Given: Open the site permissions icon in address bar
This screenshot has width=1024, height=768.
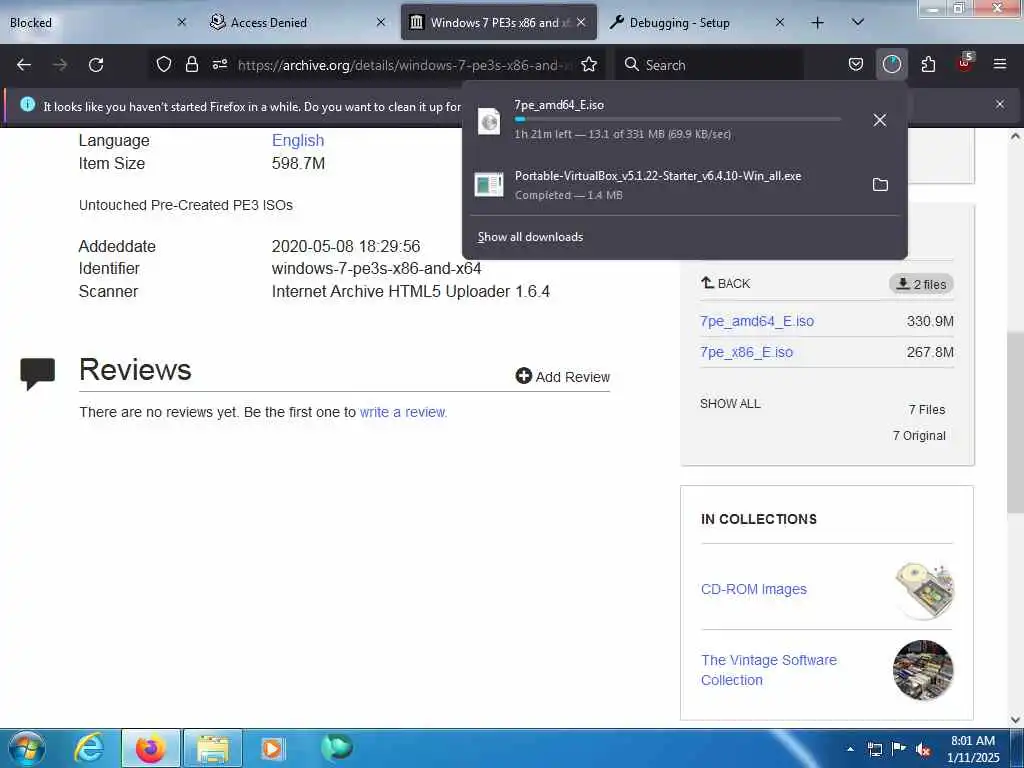Looking at the screenshot, I should (219, 65).
